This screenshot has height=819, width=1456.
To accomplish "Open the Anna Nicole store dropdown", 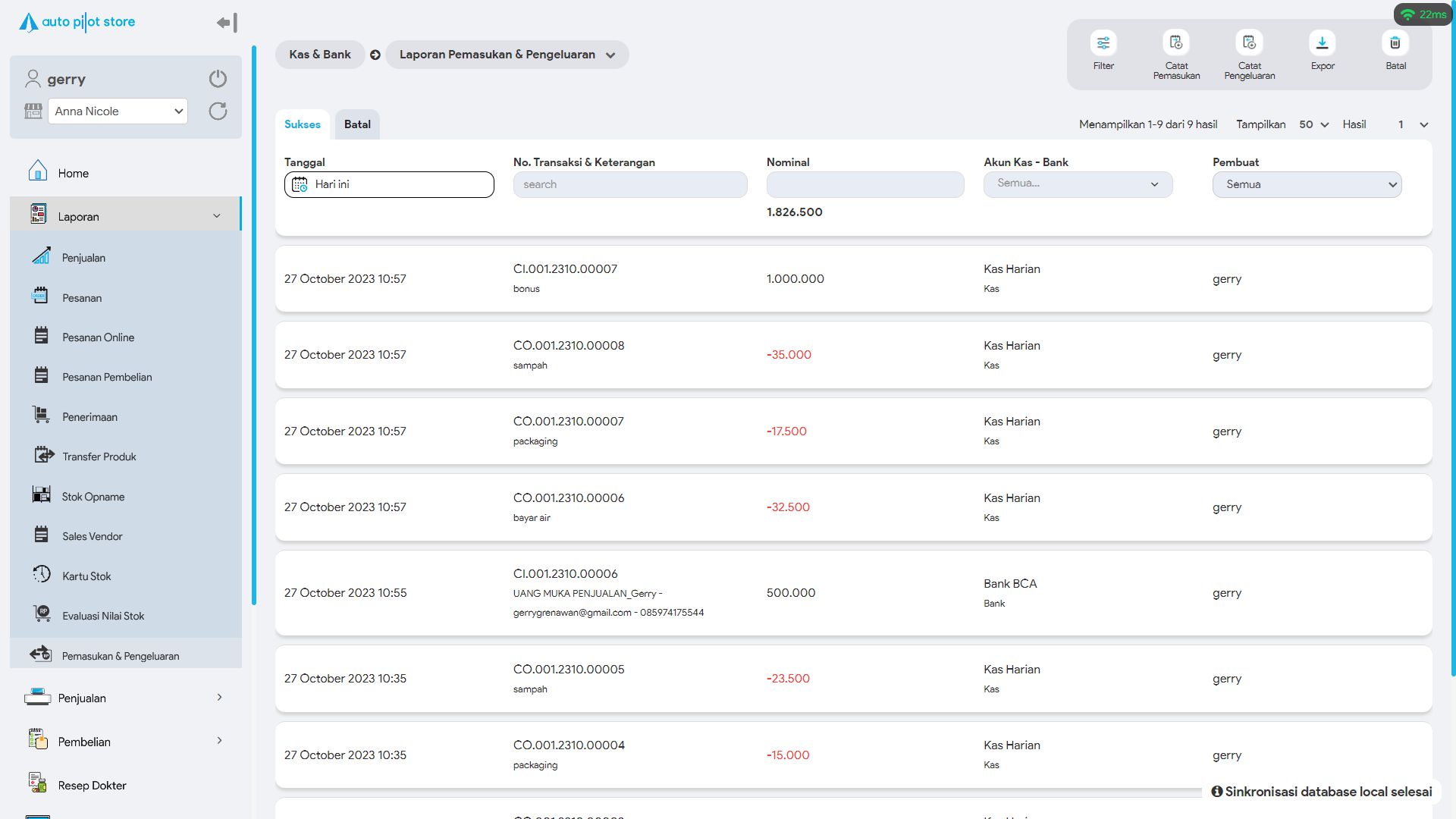I will pos(118,111).
